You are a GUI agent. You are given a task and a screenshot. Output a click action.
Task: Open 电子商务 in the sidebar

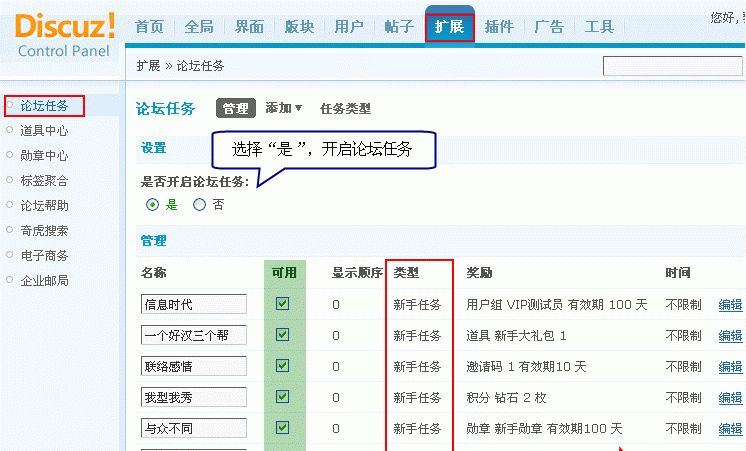44,255
